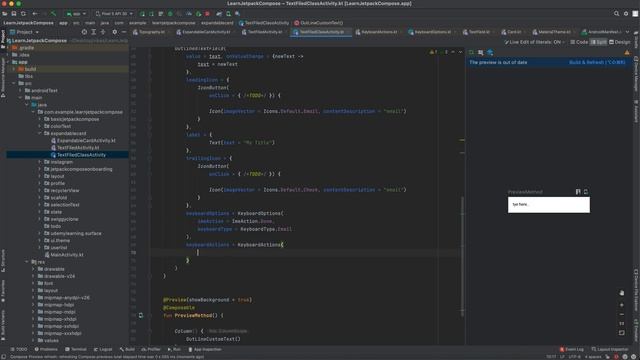The image size is (640, 360).
Task: Expand the instagram package
Action: pyautogui.click(x=40, y=162)
